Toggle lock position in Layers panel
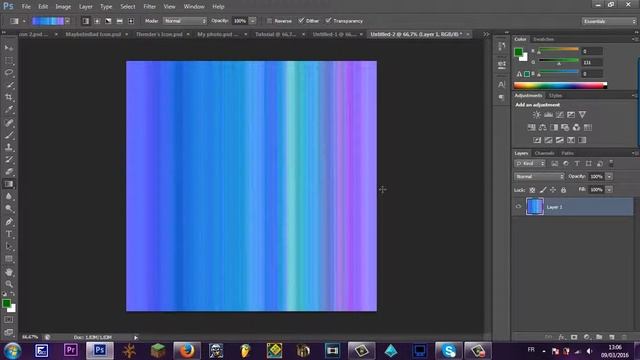 [553, 190]
